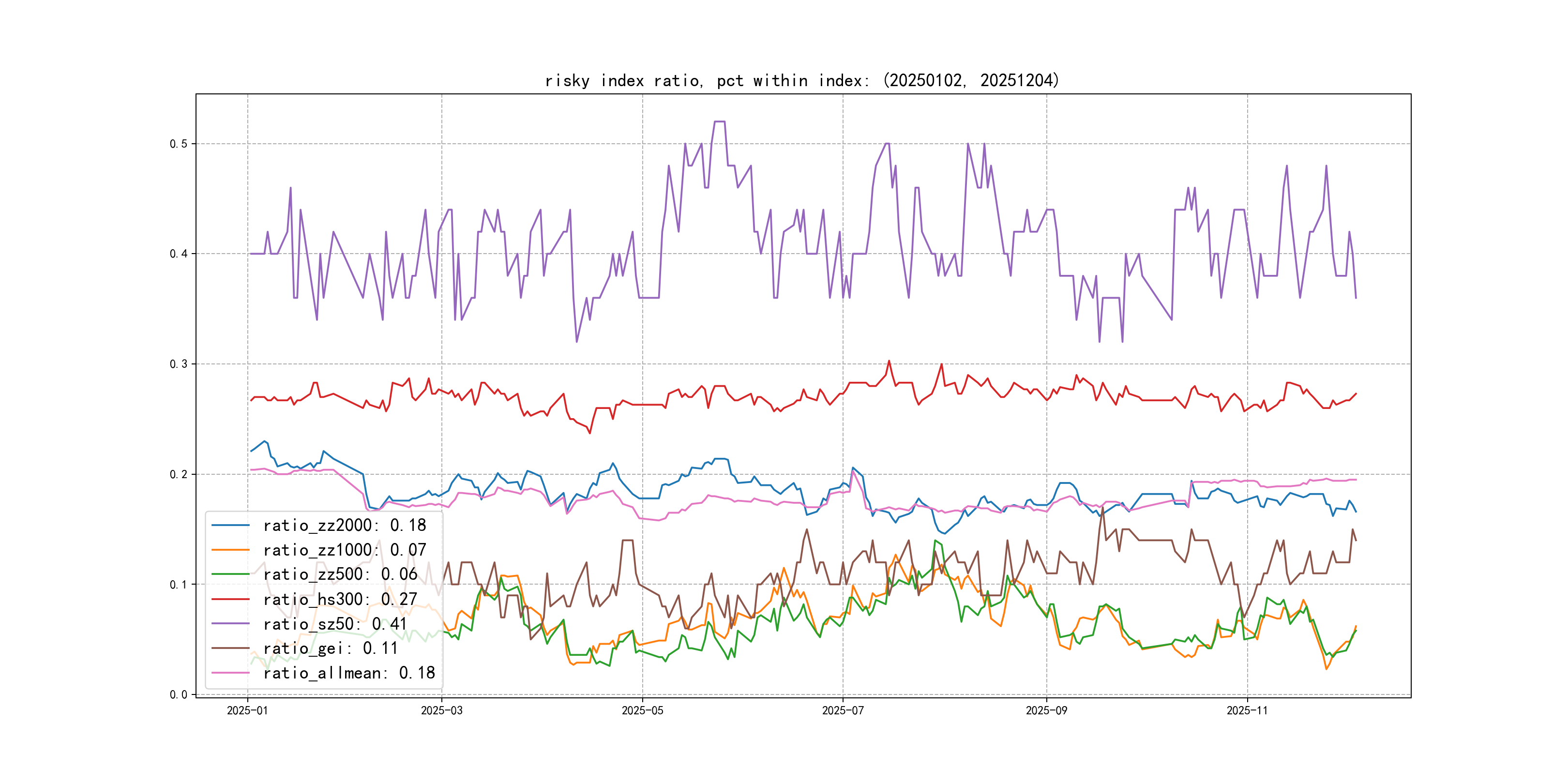Click the 'ratio_gei: 0.11' legend label

[x=330, y=648]
